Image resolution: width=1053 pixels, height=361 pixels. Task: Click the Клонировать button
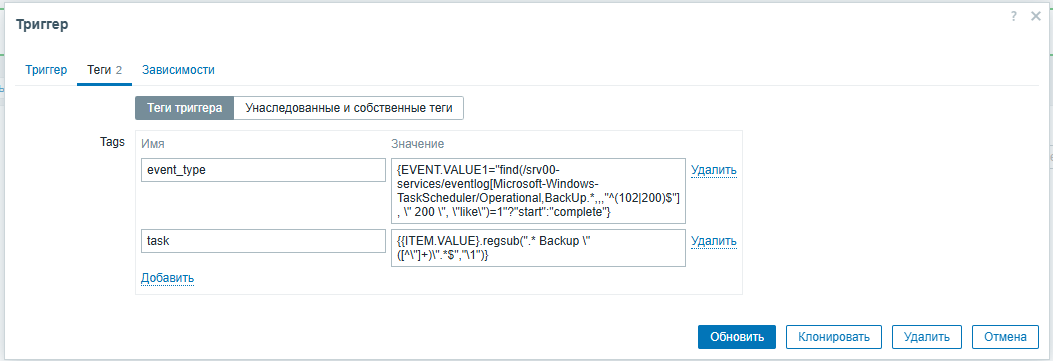[x=834, y=337]
